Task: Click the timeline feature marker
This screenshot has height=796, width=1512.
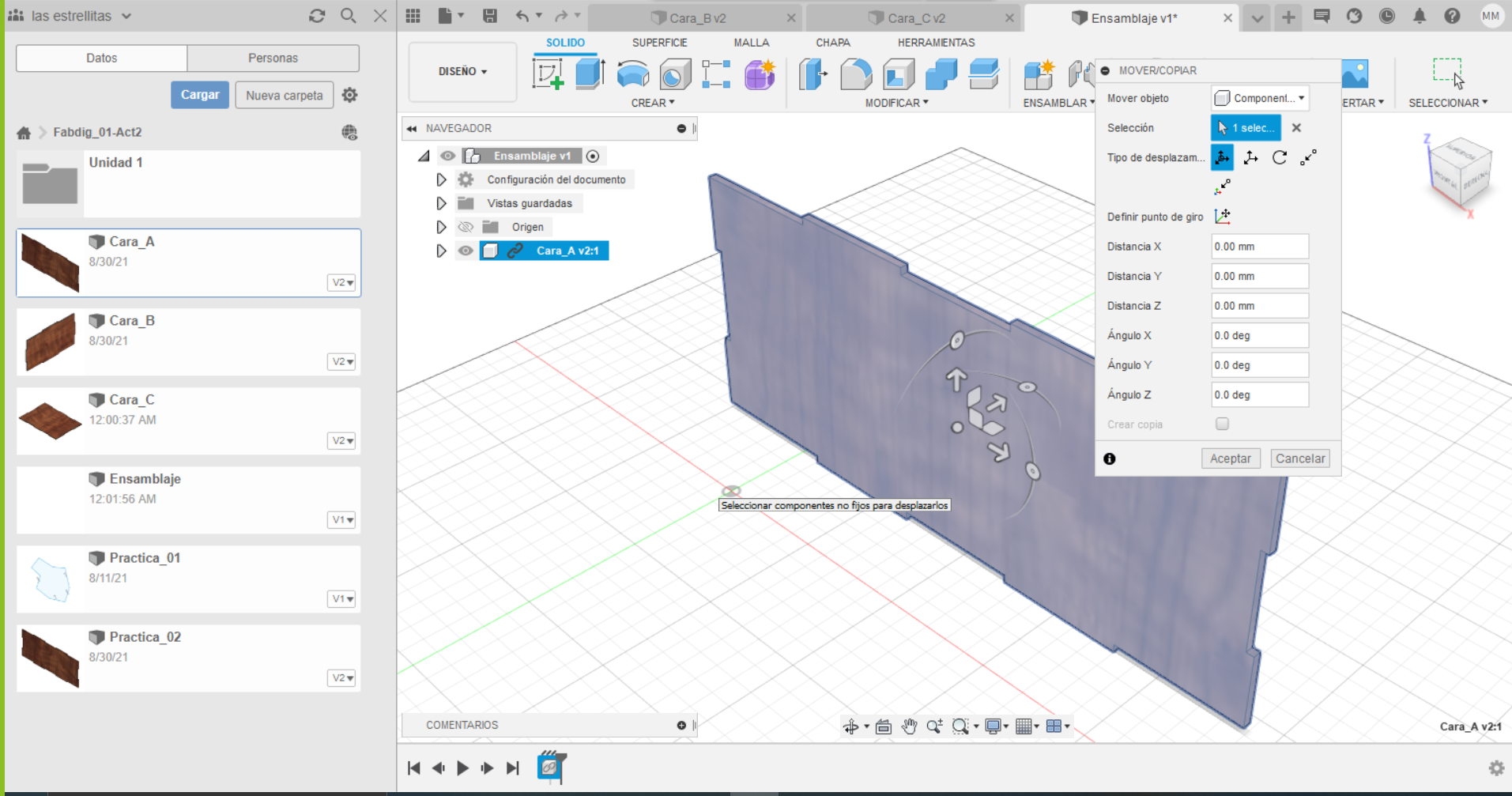Action: (550, 767)
